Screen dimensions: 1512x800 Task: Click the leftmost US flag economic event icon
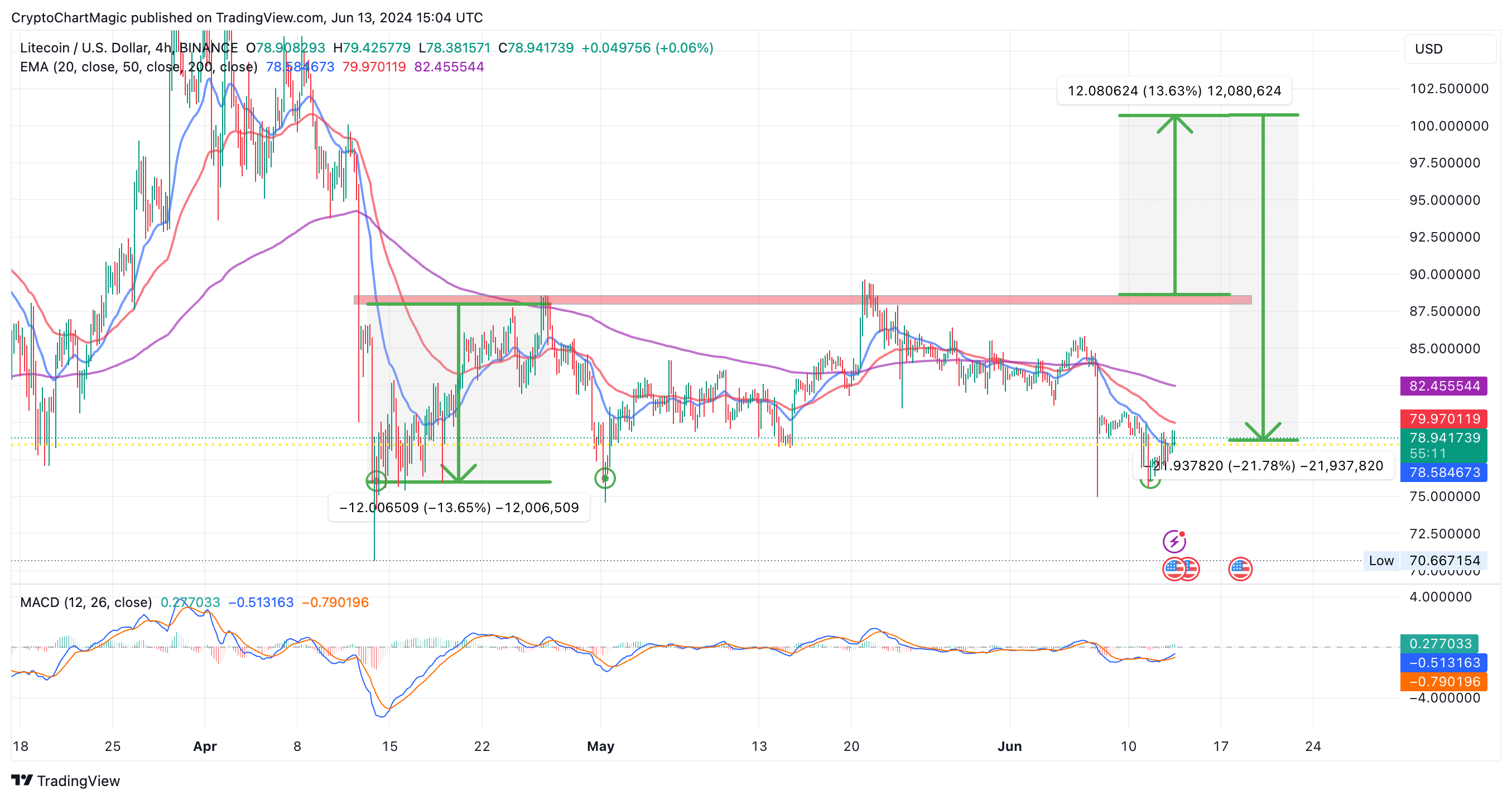pyautogui.click(x=1173, y=568)
